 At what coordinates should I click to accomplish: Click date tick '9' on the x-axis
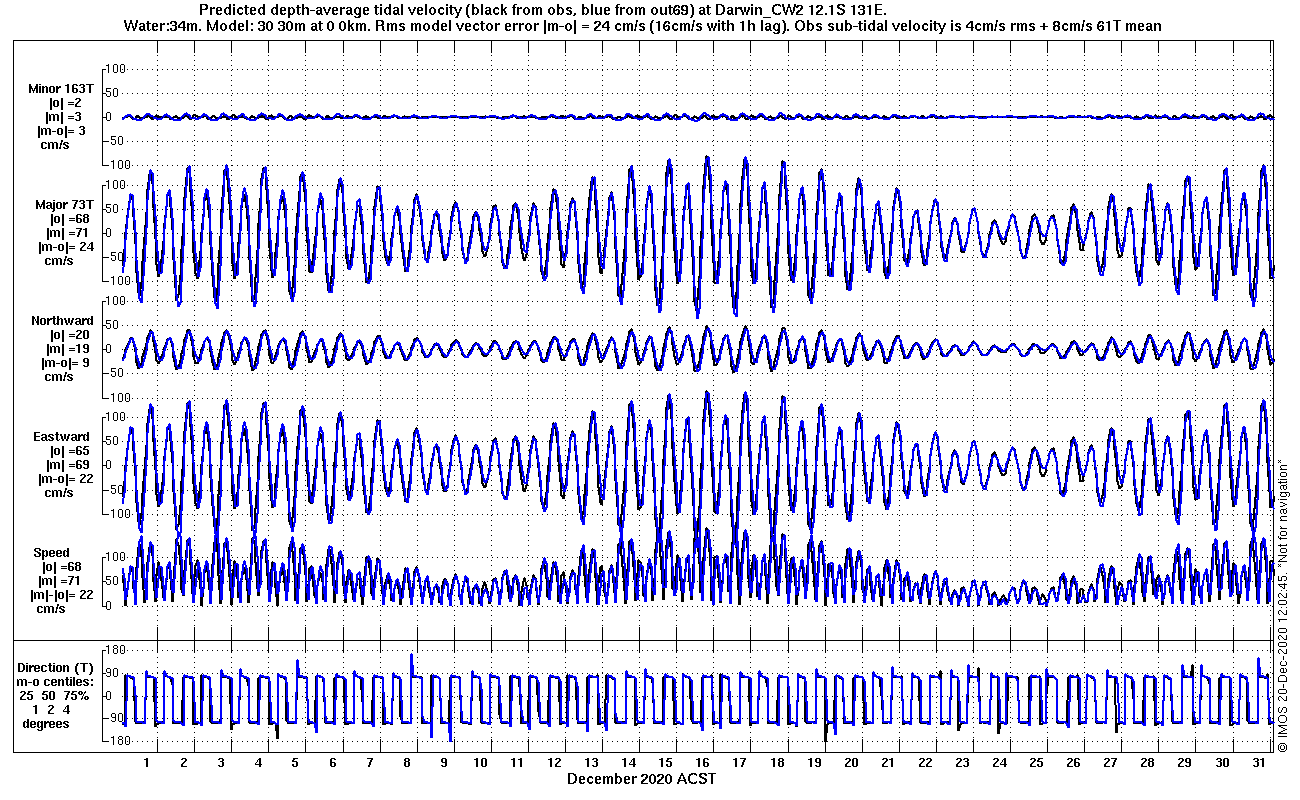pos(443,763)
